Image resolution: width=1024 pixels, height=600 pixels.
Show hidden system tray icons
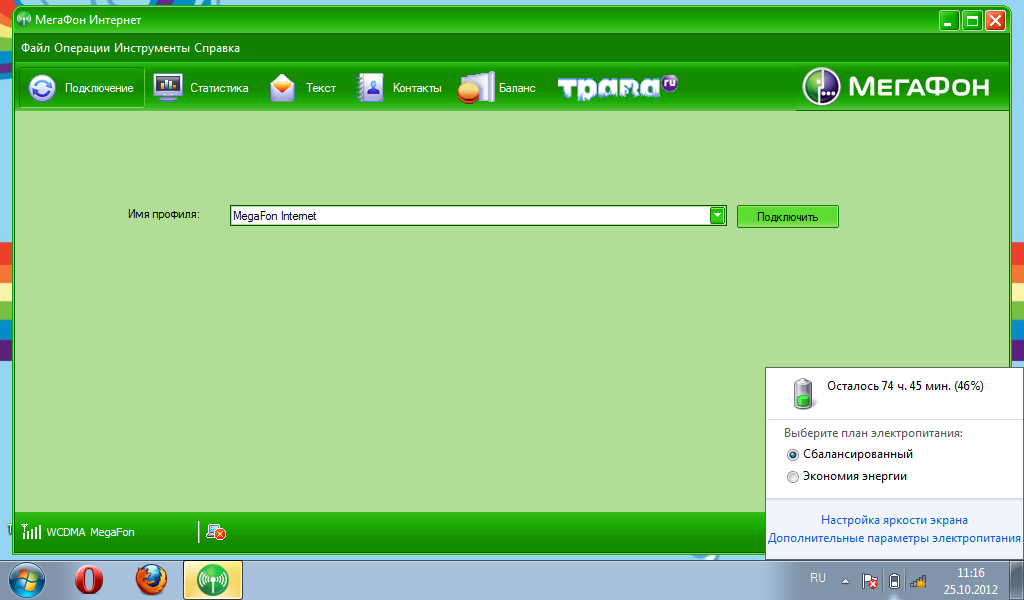(x=844, y=580)
